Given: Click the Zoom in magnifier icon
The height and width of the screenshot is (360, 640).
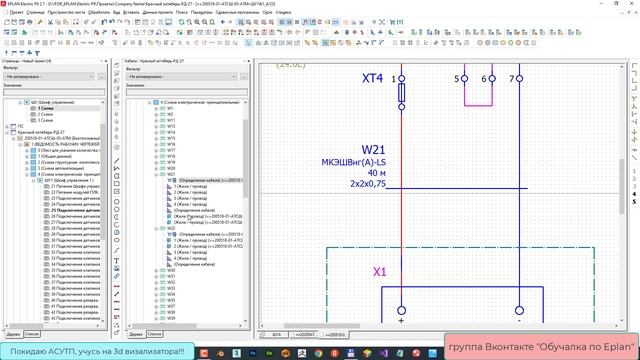Looking at the screenshot, I should (197, 22).
